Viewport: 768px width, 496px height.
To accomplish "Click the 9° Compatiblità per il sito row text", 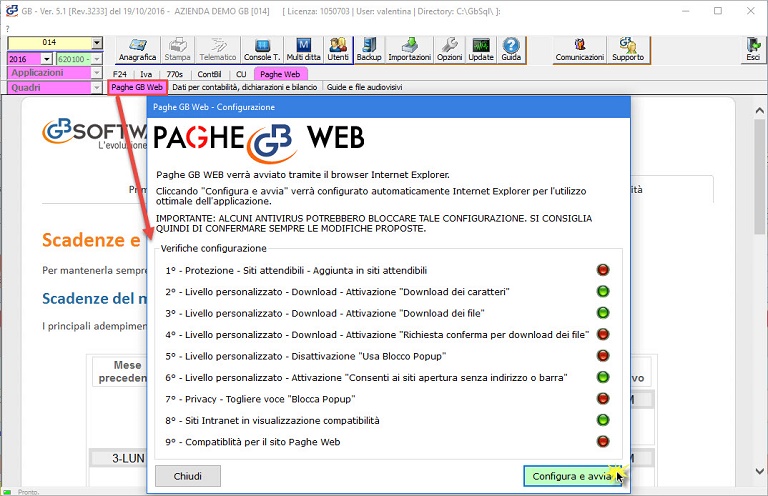I will pyautogui.click(x=253, y=442).
